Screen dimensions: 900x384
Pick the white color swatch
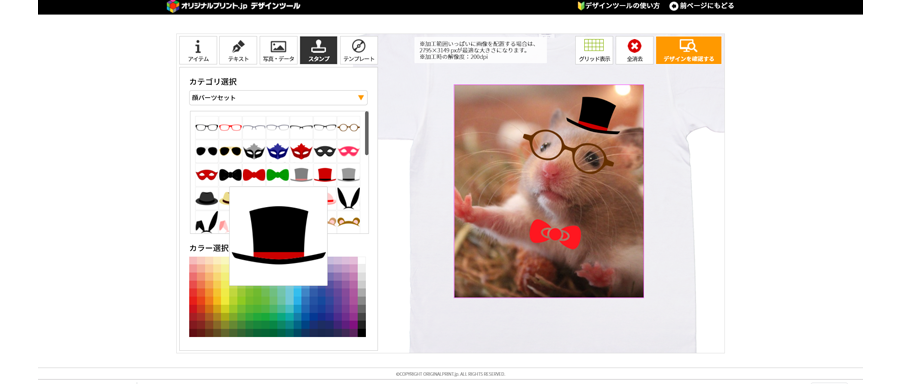point(362,261)
